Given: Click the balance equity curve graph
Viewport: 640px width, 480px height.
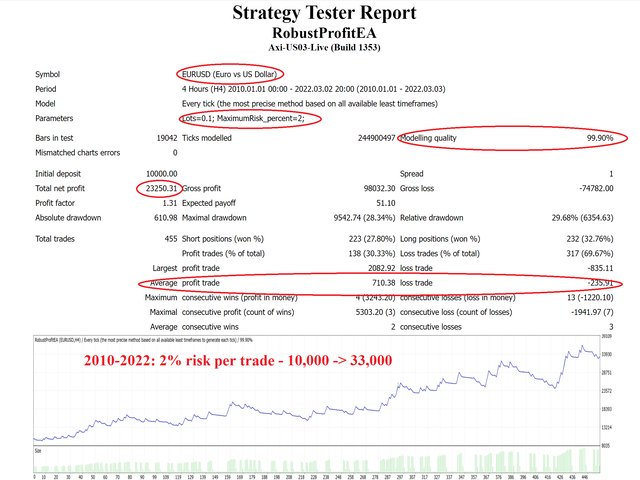Looking at the screenshot, I should [316, 391].
